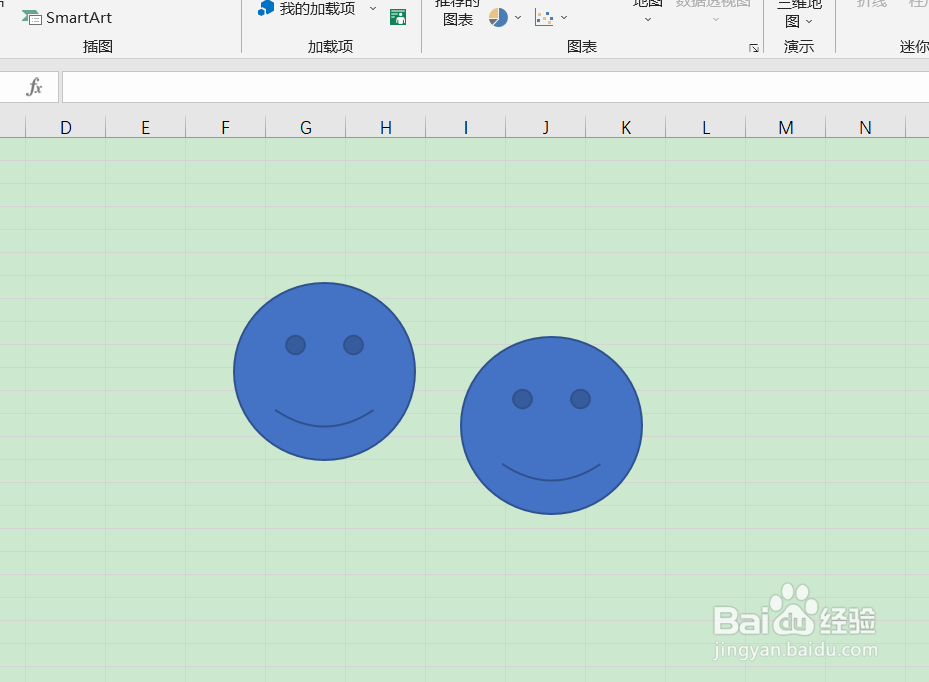Select column L header
Viewport: 929px width, 682px height.
coord(706,127)
